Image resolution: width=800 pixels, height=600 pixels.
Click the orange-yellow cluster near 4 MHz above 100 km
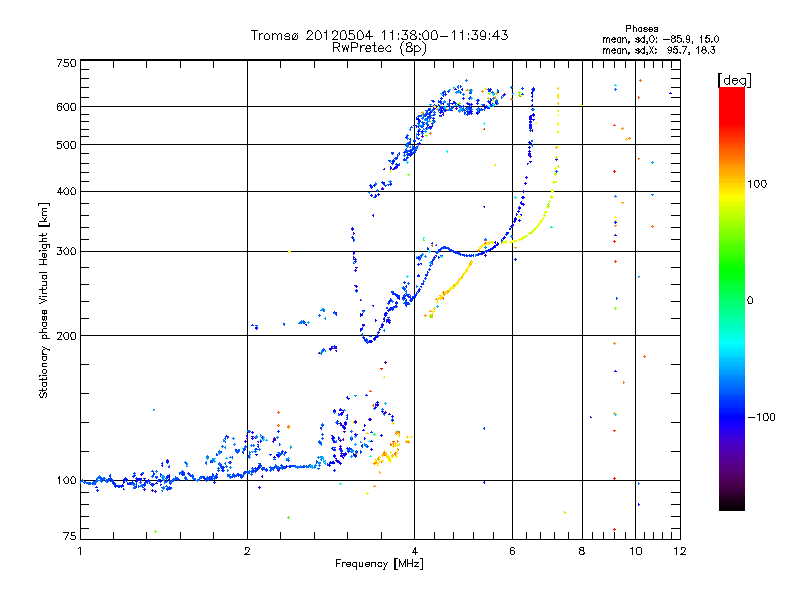tap(390, 452)
